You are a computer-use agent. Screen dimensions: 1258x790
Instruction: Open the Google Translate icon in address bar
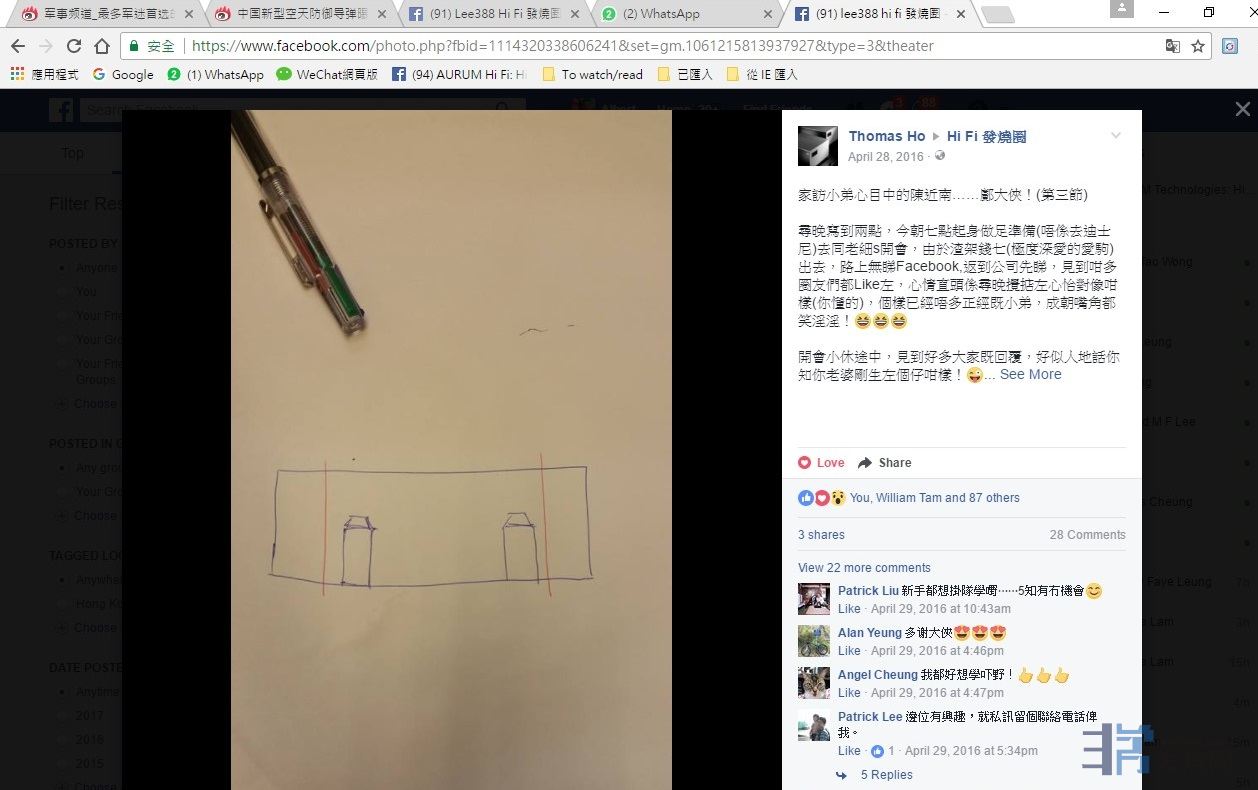tap(1173, 46)
